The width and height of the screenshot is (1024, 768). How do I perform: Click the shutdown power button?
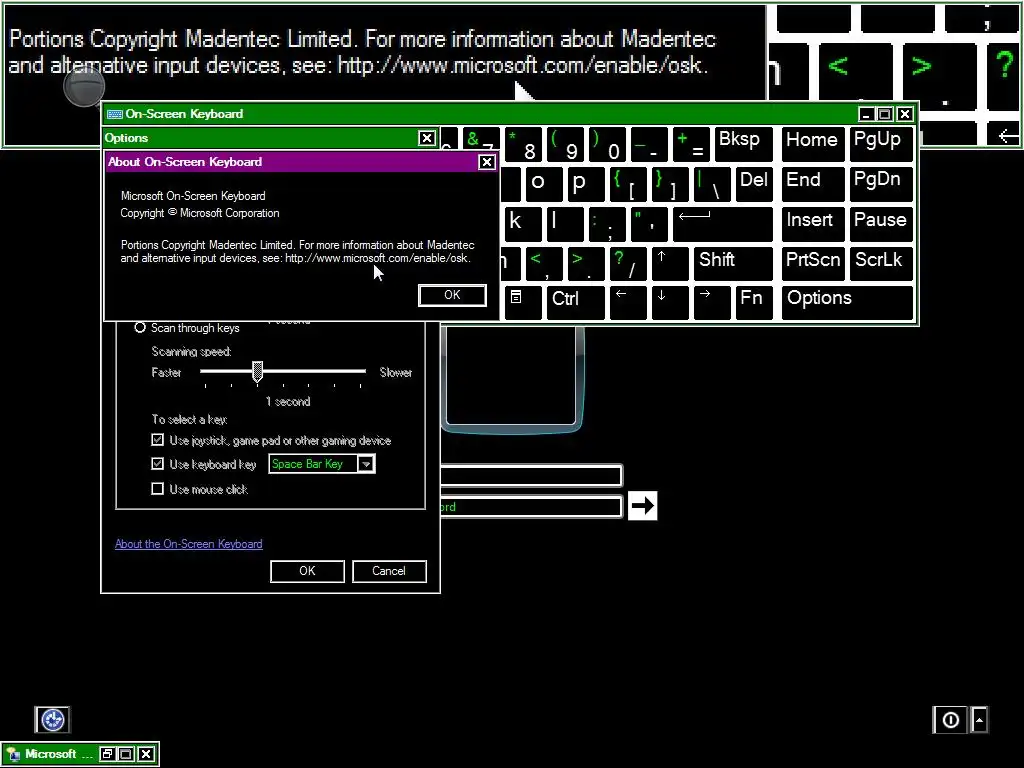coord(950,720)
